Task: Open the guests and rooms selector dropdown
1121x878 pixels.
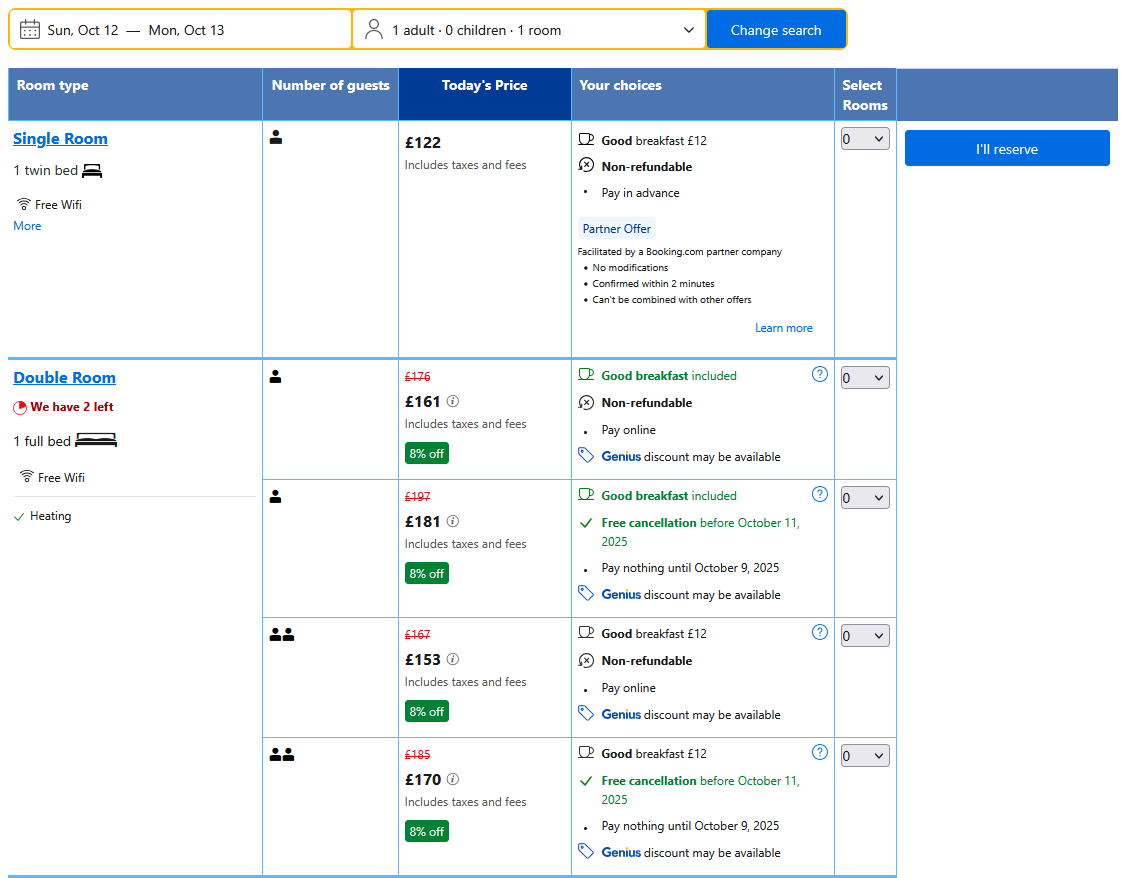Action: click(x=529, y=30)
